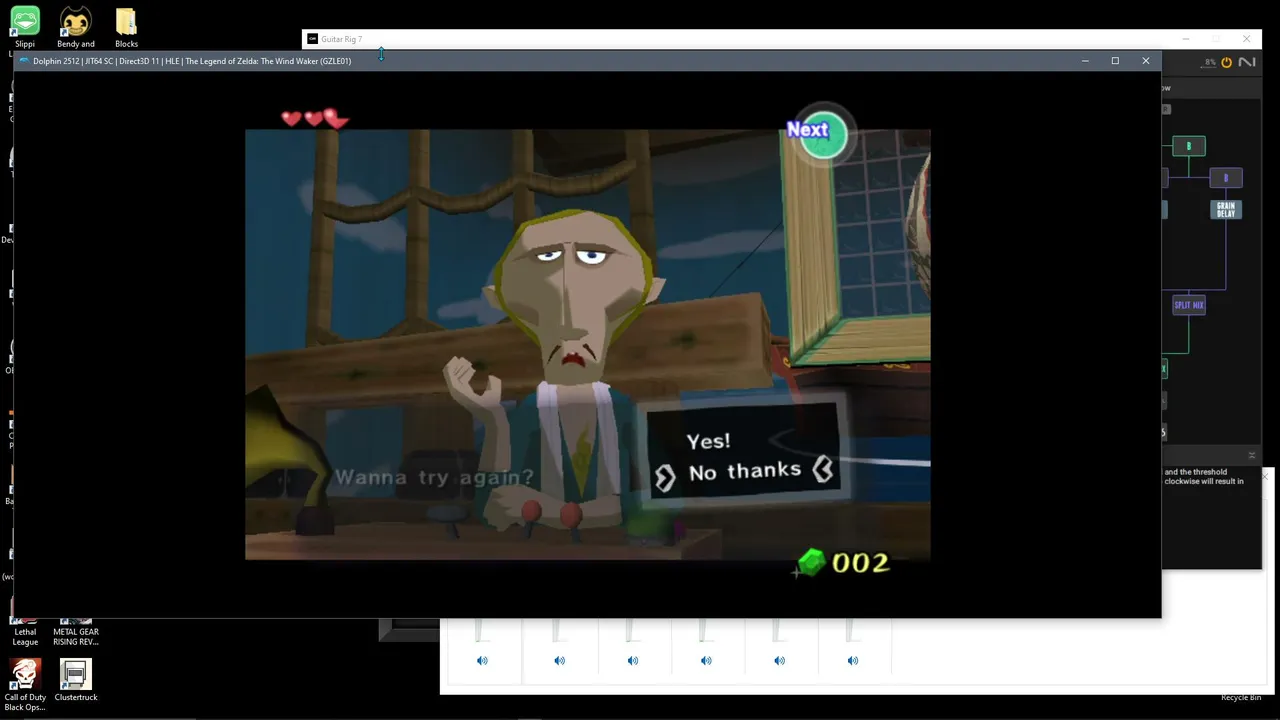Screen dimensions: 1280x720
Task: Select the Split Mix block in Guitar Rig
Action: pos(1189,305)
